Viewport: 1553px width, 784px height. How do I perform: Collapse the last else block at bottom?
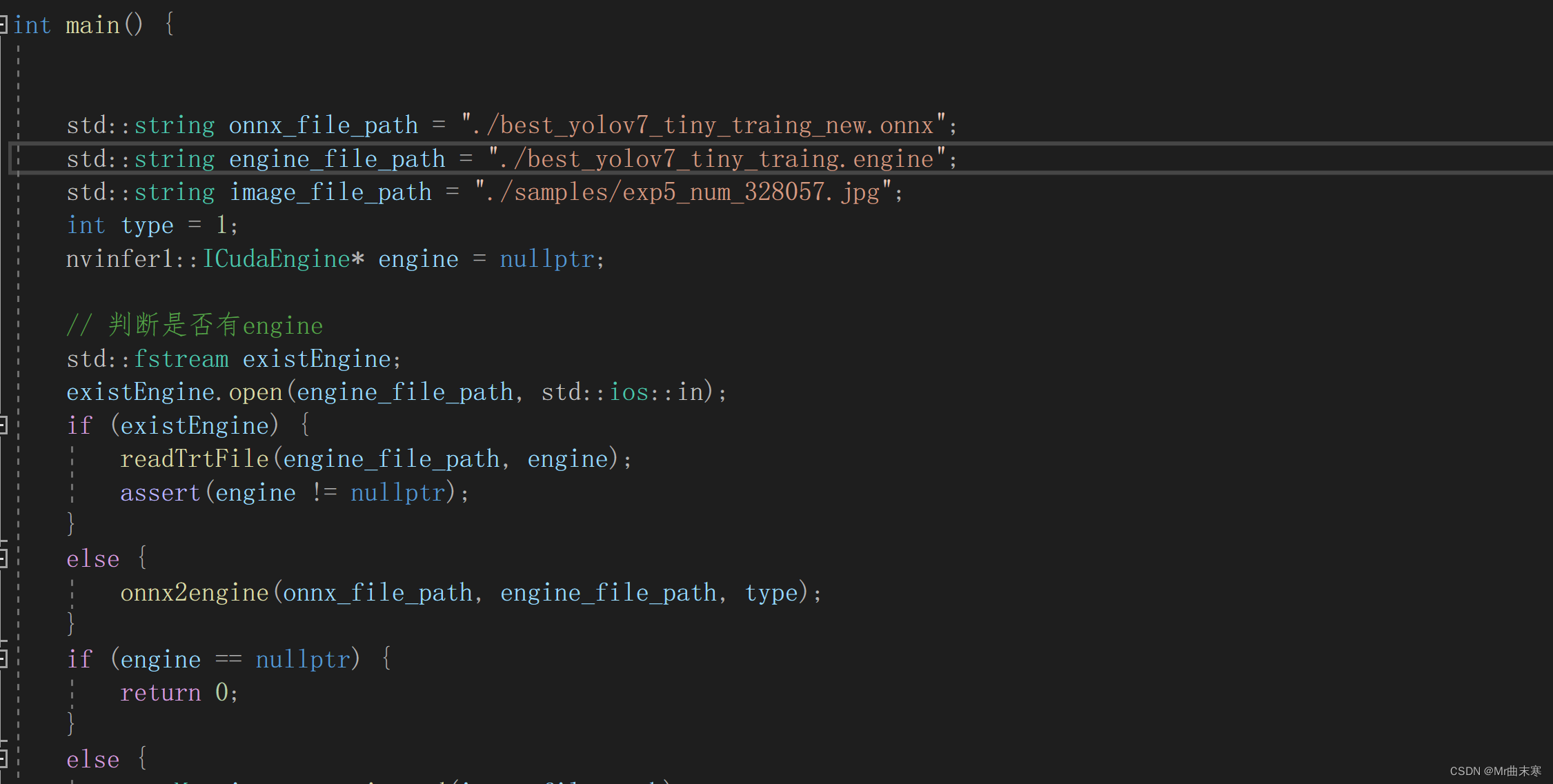(3, 759)
